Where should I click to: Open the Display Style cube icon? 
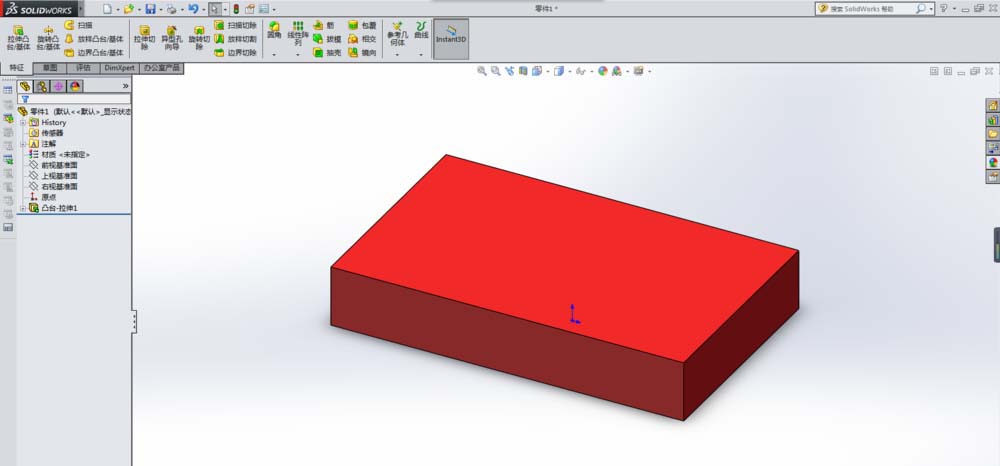[x=559, y=71]
